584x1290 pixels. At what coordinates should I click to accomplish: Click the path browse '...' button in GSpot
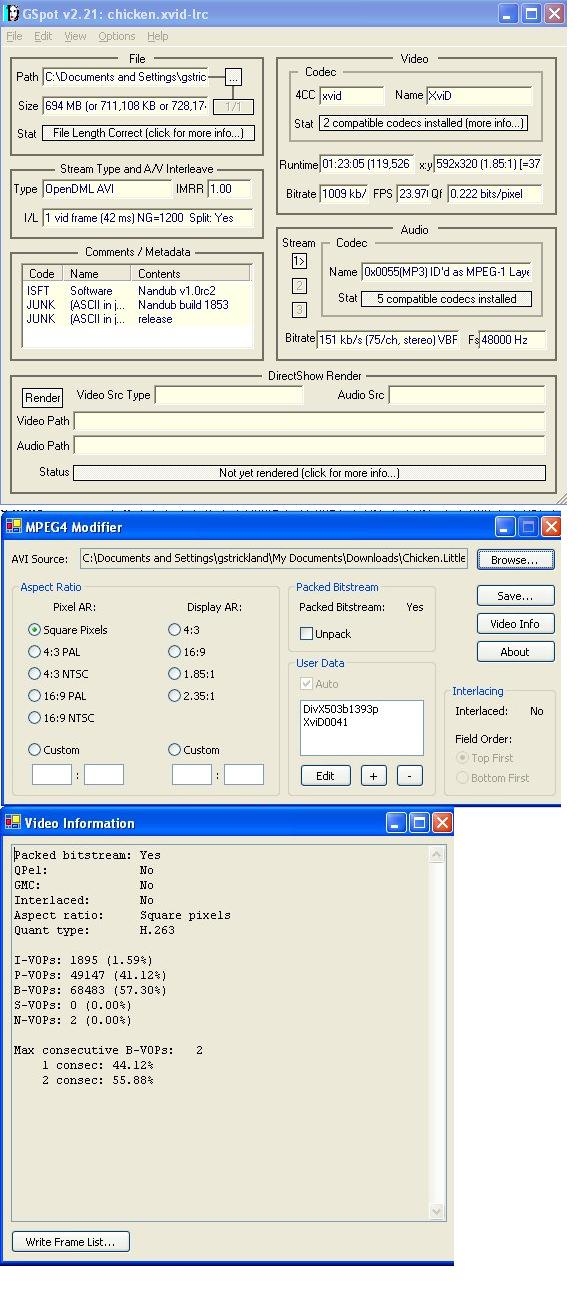233,76
